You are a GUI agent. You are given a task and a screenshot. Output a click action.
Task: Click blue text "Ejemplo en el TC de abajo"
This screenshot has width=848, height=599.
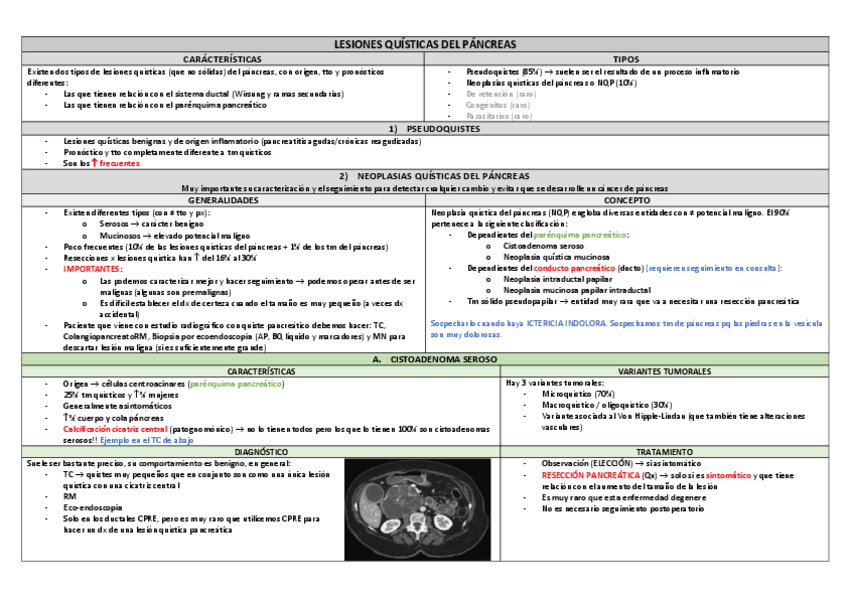click(147, 441)
